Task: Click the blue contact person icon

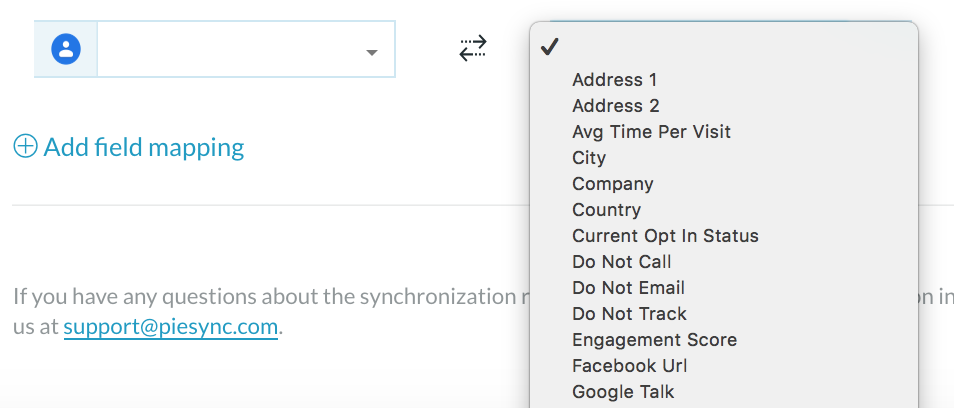Action: pyautogui.click(x=66, y=49)
